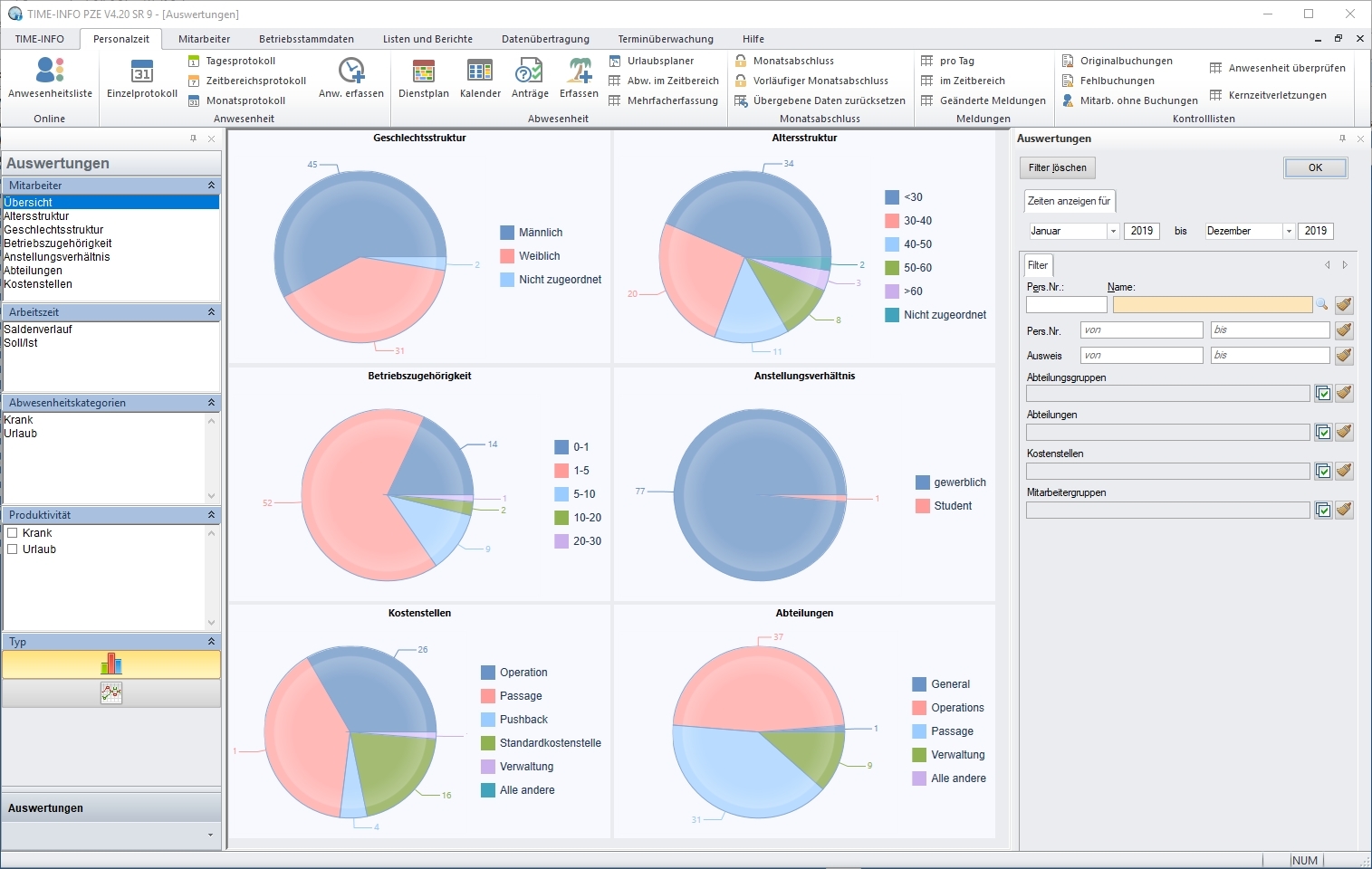Viewport: 1372px width, 869px height.
Task: Confirm with the OK button
Action: 1315,167
